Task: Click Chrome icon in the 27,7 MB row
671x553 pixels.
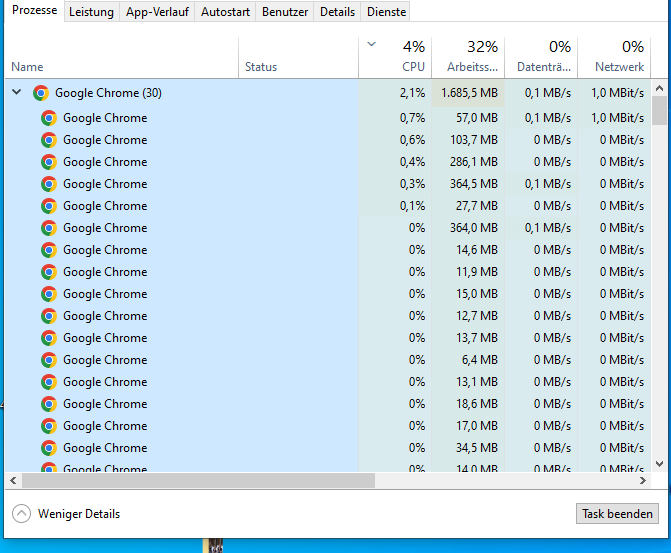Action: coord(49,206)
